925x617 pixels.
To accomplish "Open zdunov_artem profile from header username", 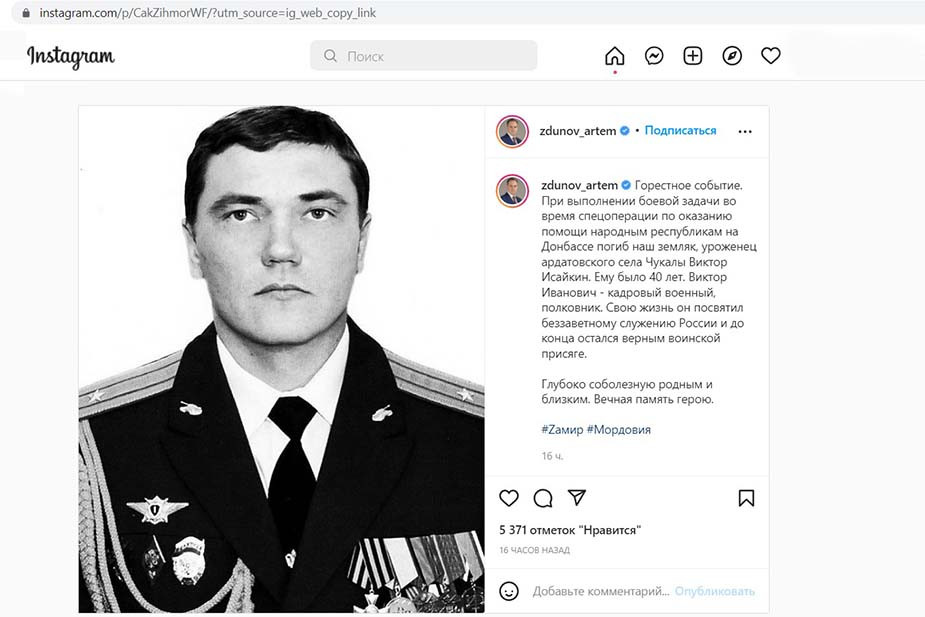I will tap(578, 131).
